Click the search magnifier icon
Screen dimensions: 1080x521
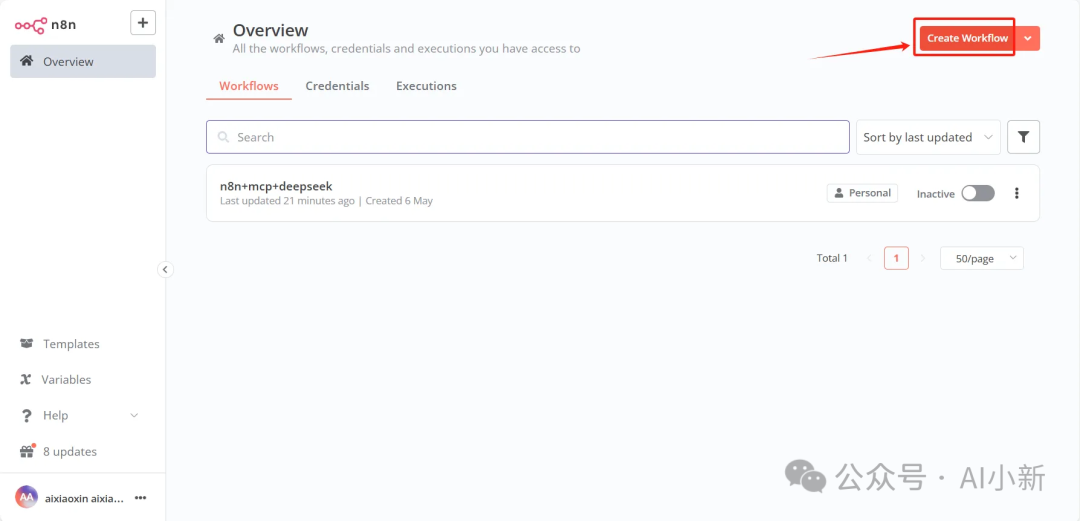223,137
